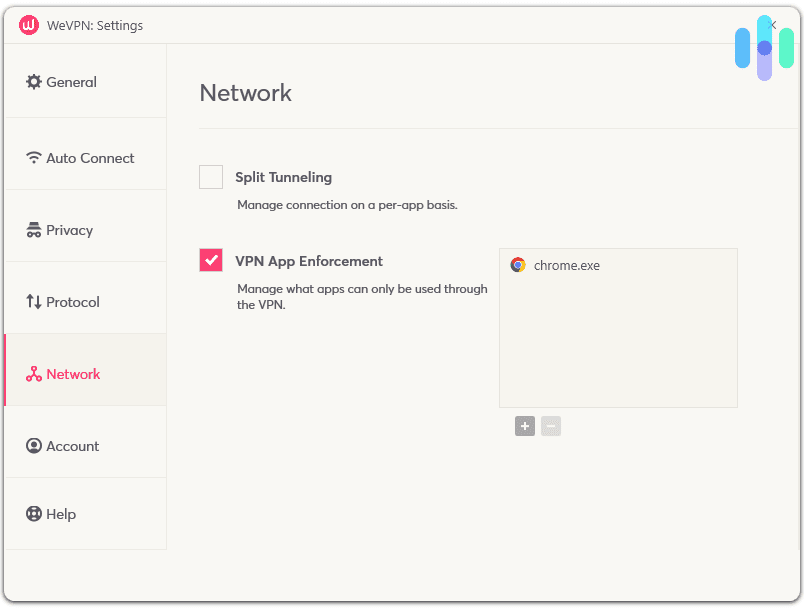804x608 pixels.
Task: Open the General settings section
Action: 68,82
